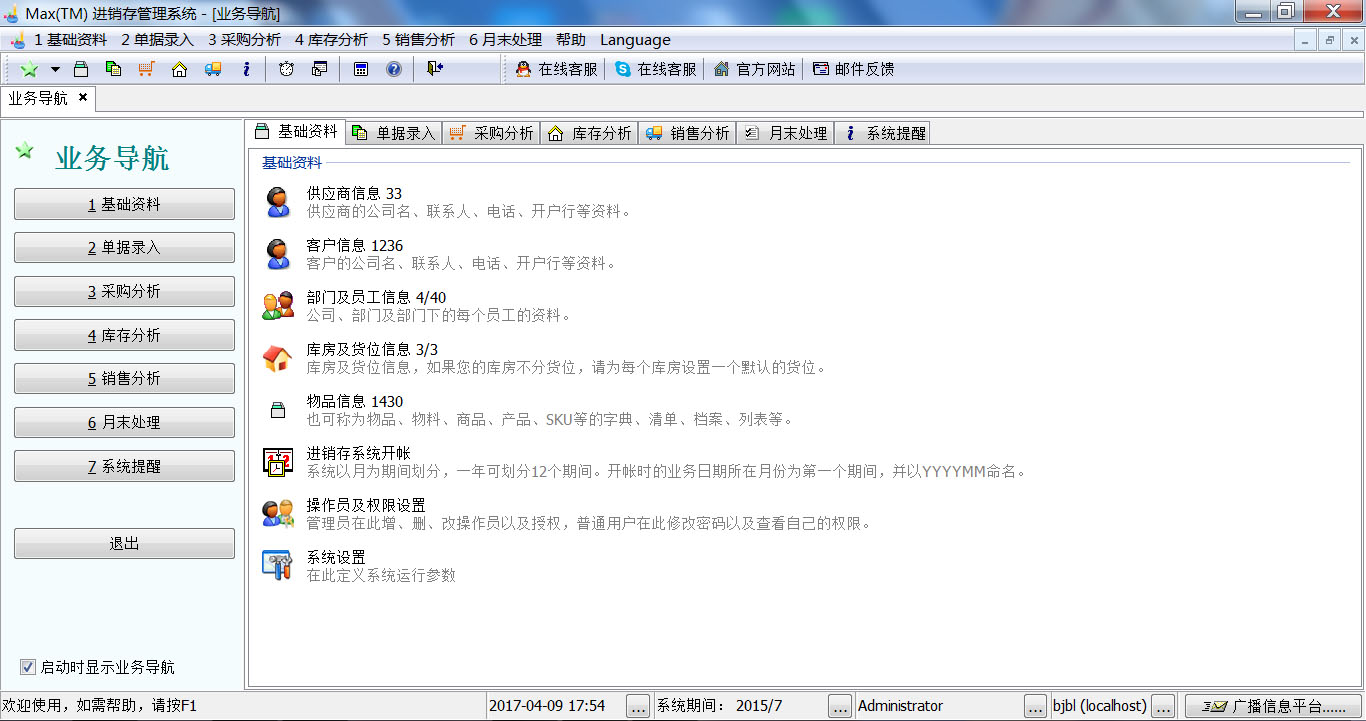Open the date picker beside 2017-04-09 17:54

click(637, 705)
